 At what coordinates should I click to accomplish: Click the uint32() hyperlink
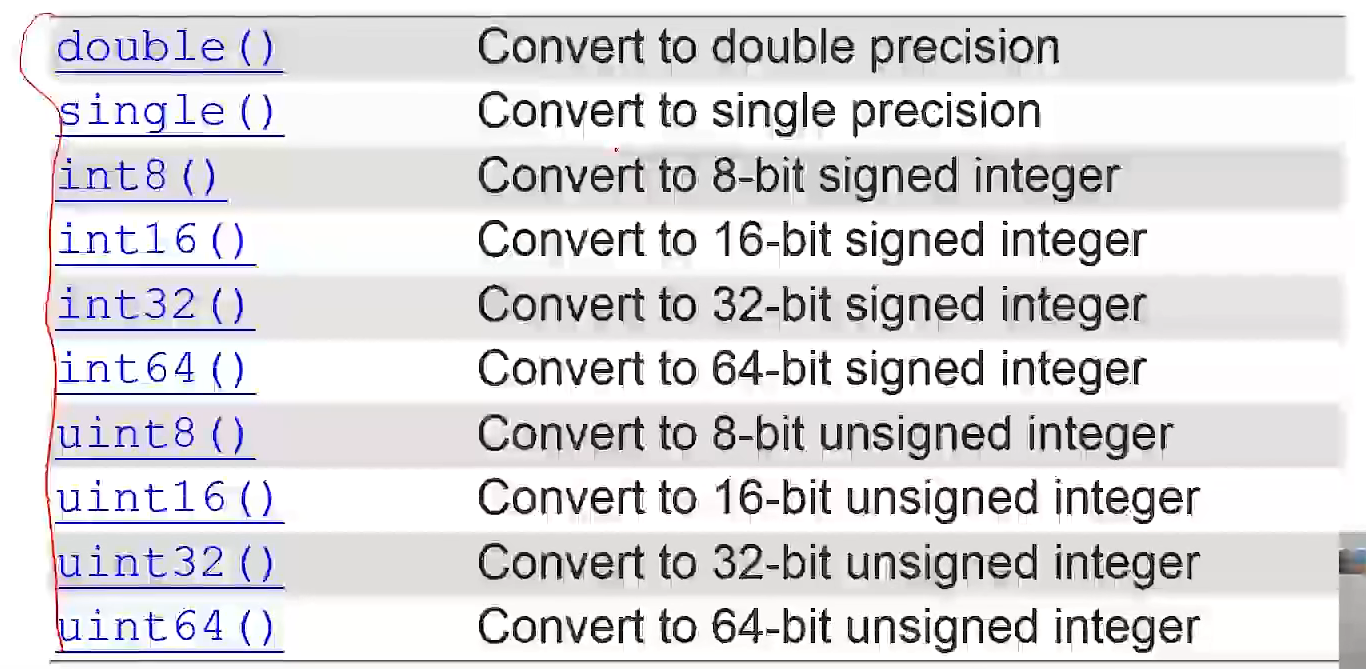coord(167,563)
